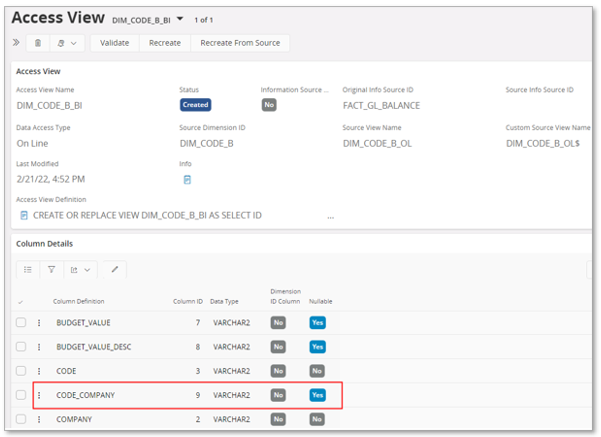Viewport: 601px width, 437px height.
Task: Tick the checkbox for CODE_COMPANY row
Action: 21,395
